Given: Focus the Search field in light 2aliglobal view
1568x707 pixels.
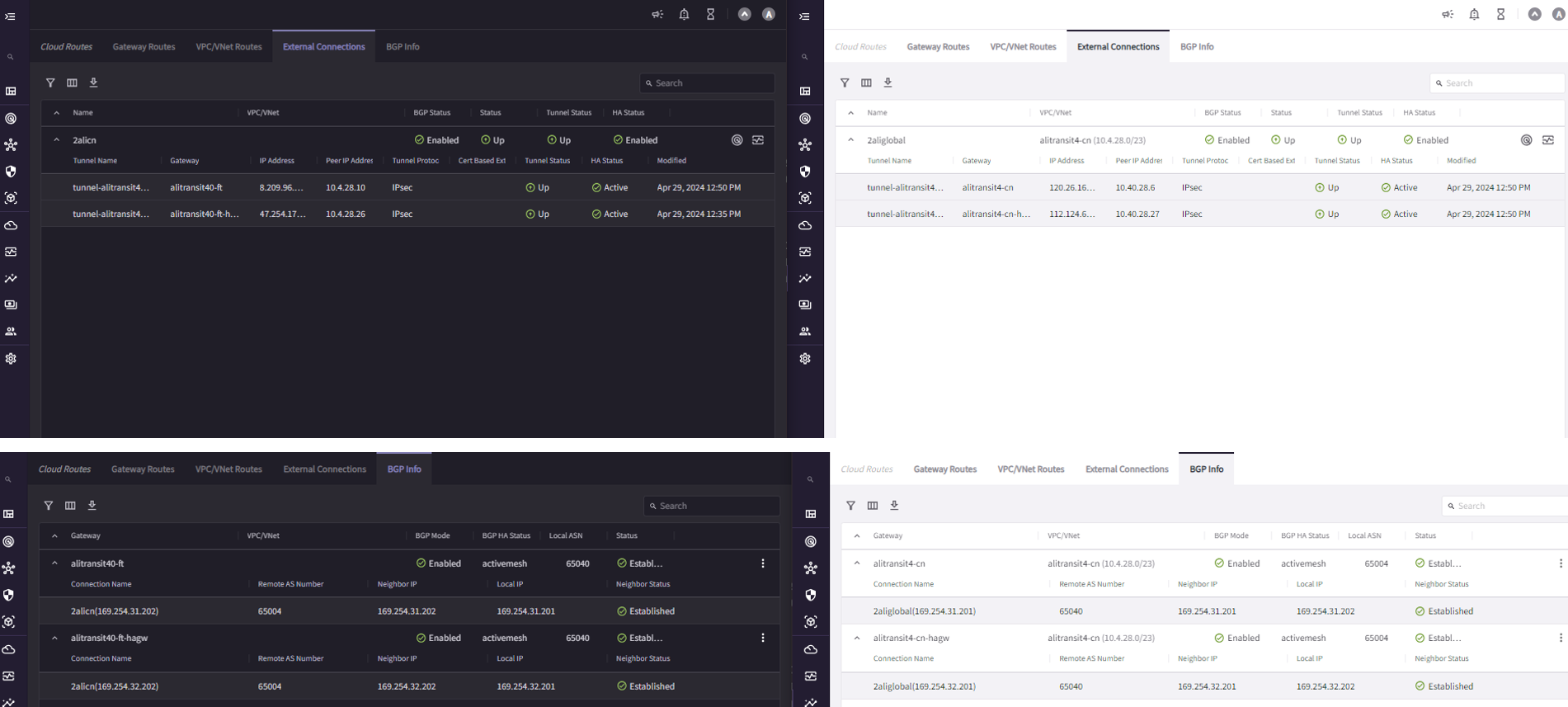Looking at the screenshot, I should click(x=1497, y=83).
